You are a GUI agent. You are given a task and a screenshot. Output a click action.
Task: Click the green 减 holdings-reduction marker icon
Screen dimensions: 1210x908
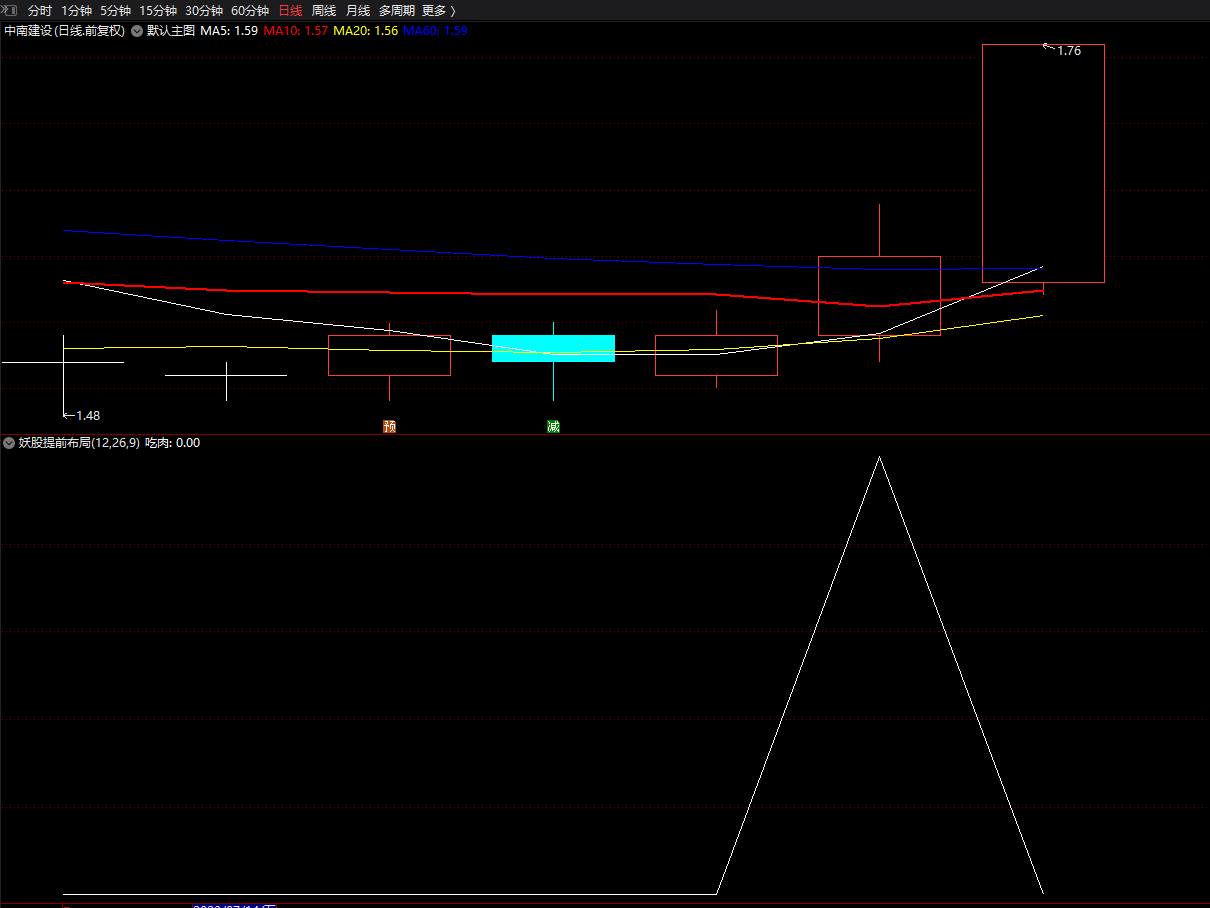pyautogui.click(x=553, y=427)
